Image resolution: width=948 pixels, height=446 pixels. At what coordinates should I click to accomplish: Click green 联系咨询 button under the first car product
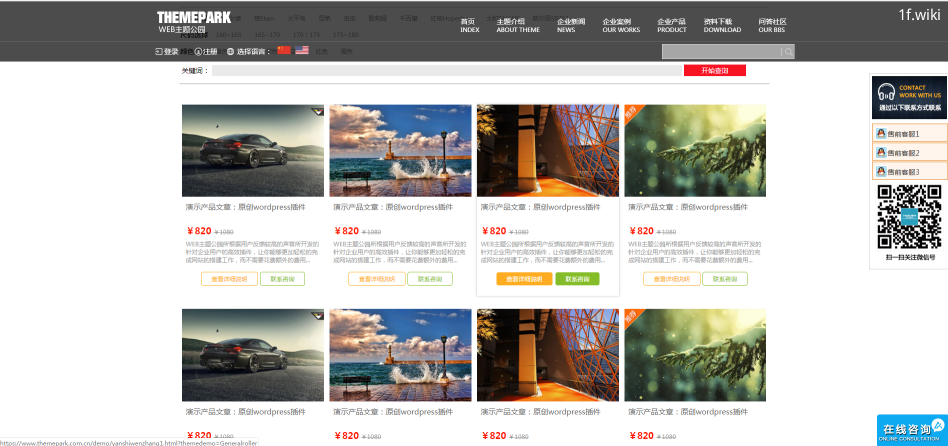[x=283, y=279]
